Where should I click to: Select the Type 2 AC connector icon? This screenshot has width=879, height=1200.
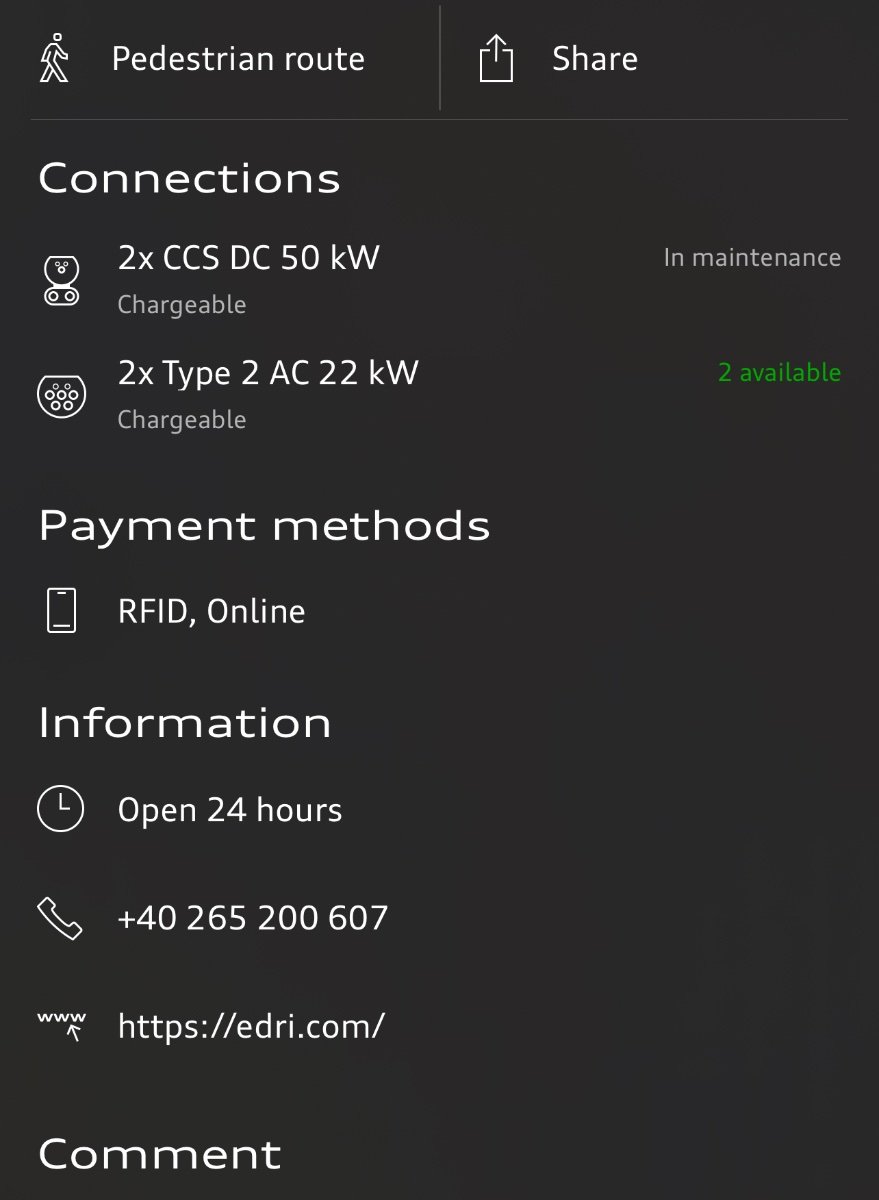click(x=62, y=394)
